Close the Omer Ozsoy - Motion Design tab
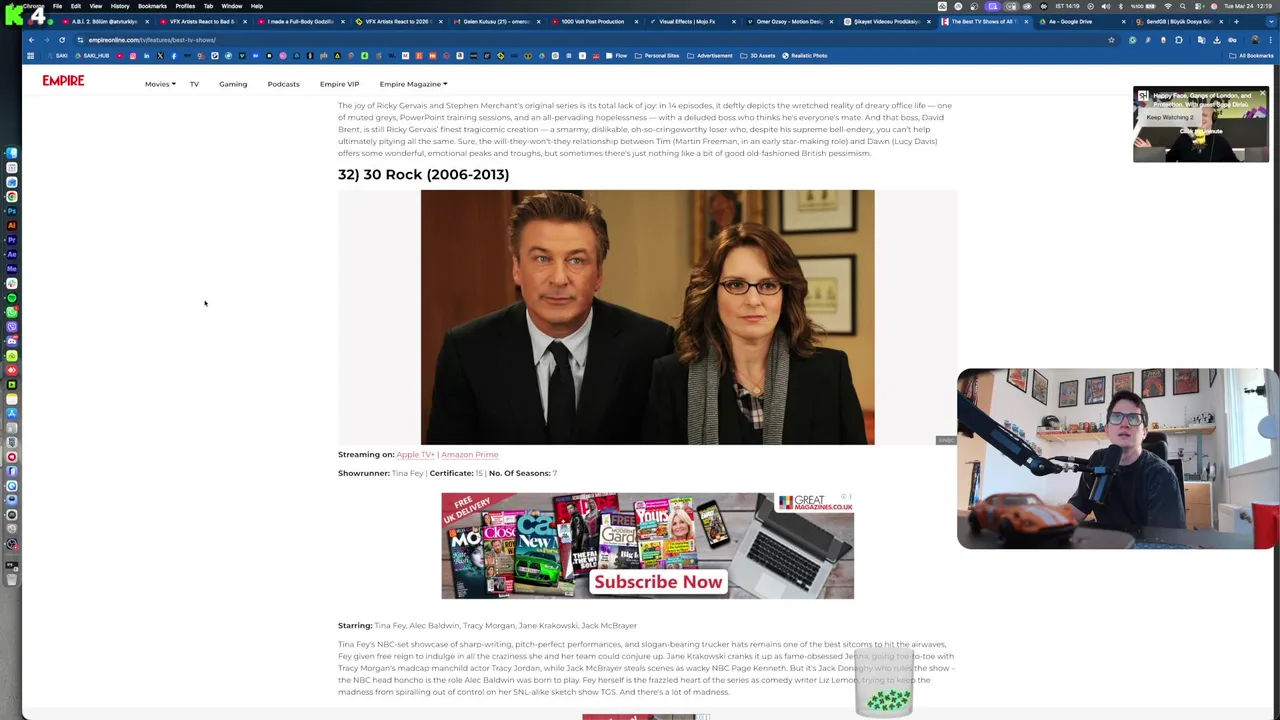The width and height of the screenshot is (1280, 720). point(832,21)
